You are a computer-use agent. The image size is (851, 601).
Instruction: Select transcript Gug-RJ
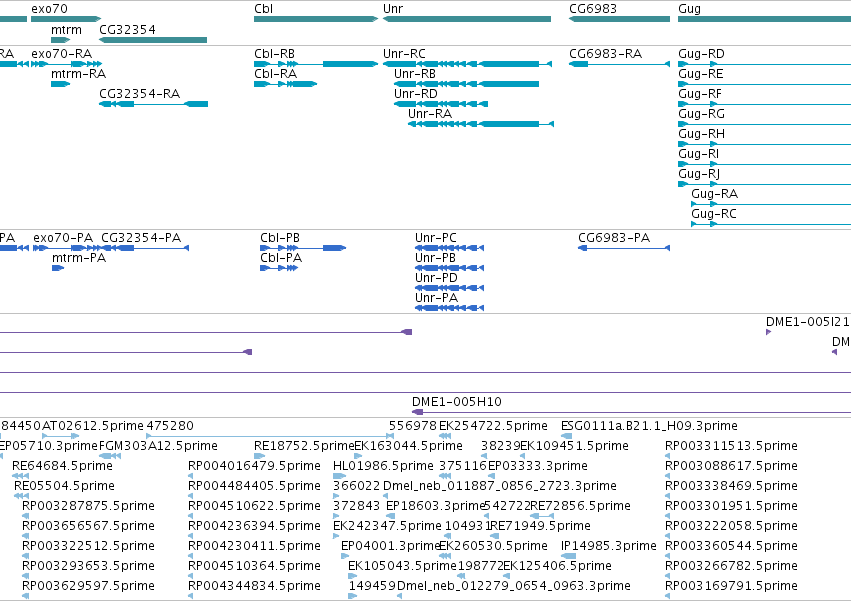click(764, 184)
